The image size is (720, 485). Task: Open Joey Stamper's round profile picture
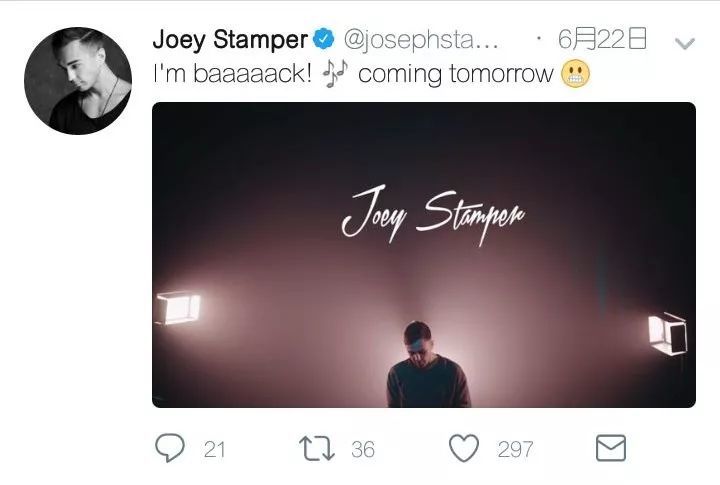78,81
